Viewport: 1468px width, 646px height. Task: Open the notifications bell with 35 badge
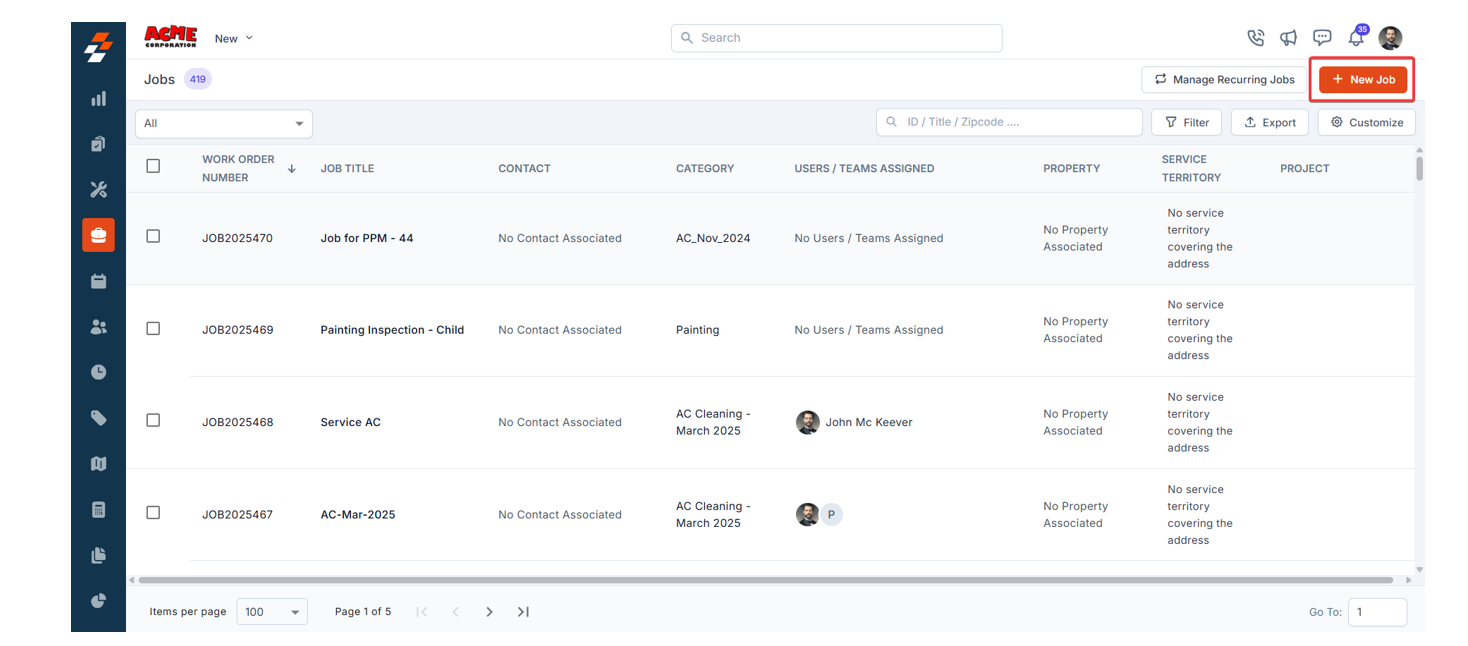1356,38
